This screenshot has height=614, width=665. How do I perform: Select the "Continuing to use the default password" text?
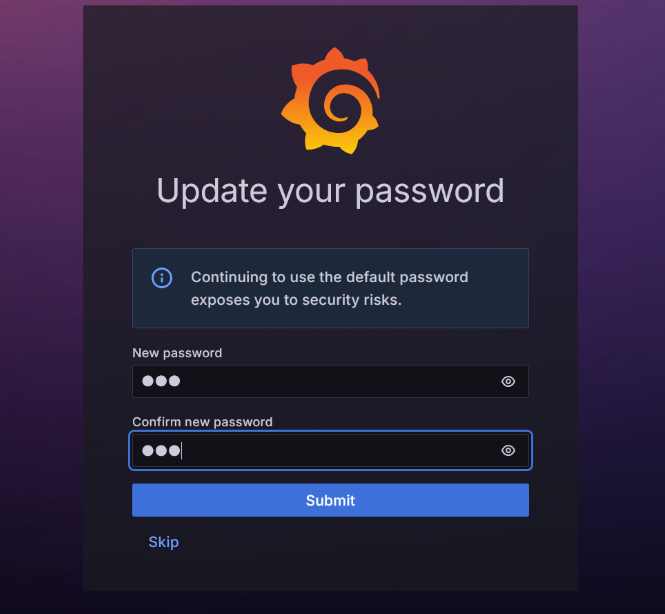(330, 277)
